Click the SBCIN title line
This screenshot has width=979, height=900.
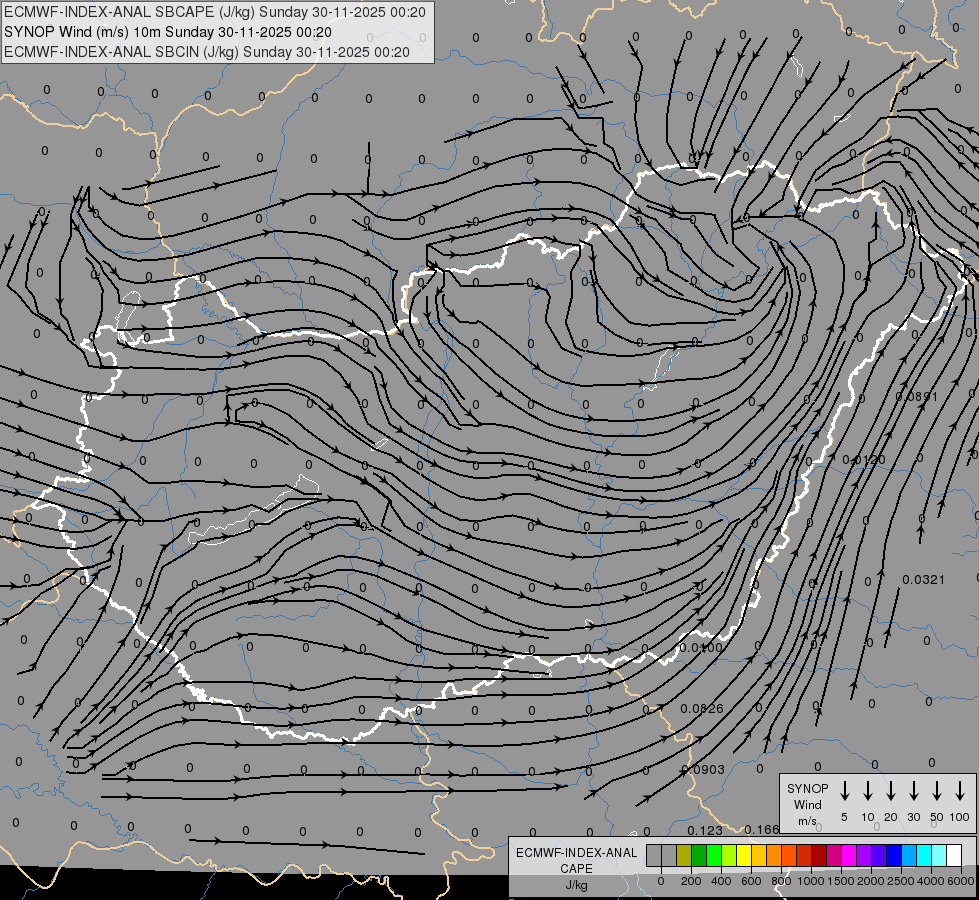pos(207,52)
